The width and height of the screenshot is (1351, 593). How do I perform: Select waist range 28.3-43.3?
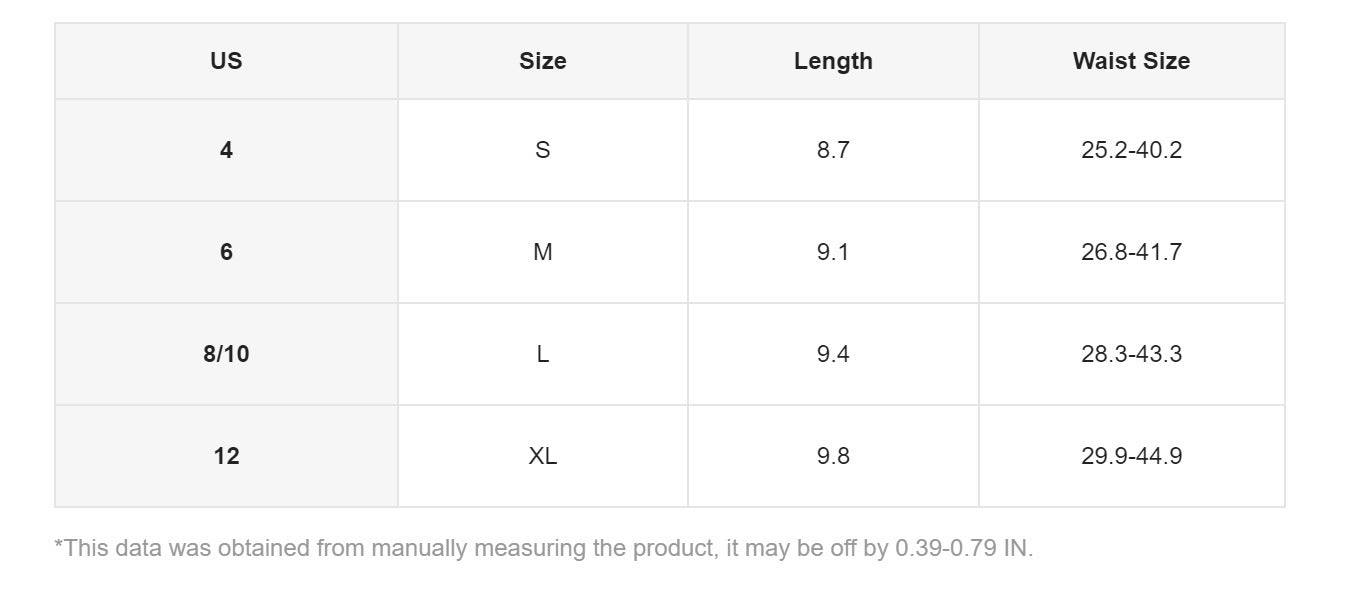point(1131,354)
